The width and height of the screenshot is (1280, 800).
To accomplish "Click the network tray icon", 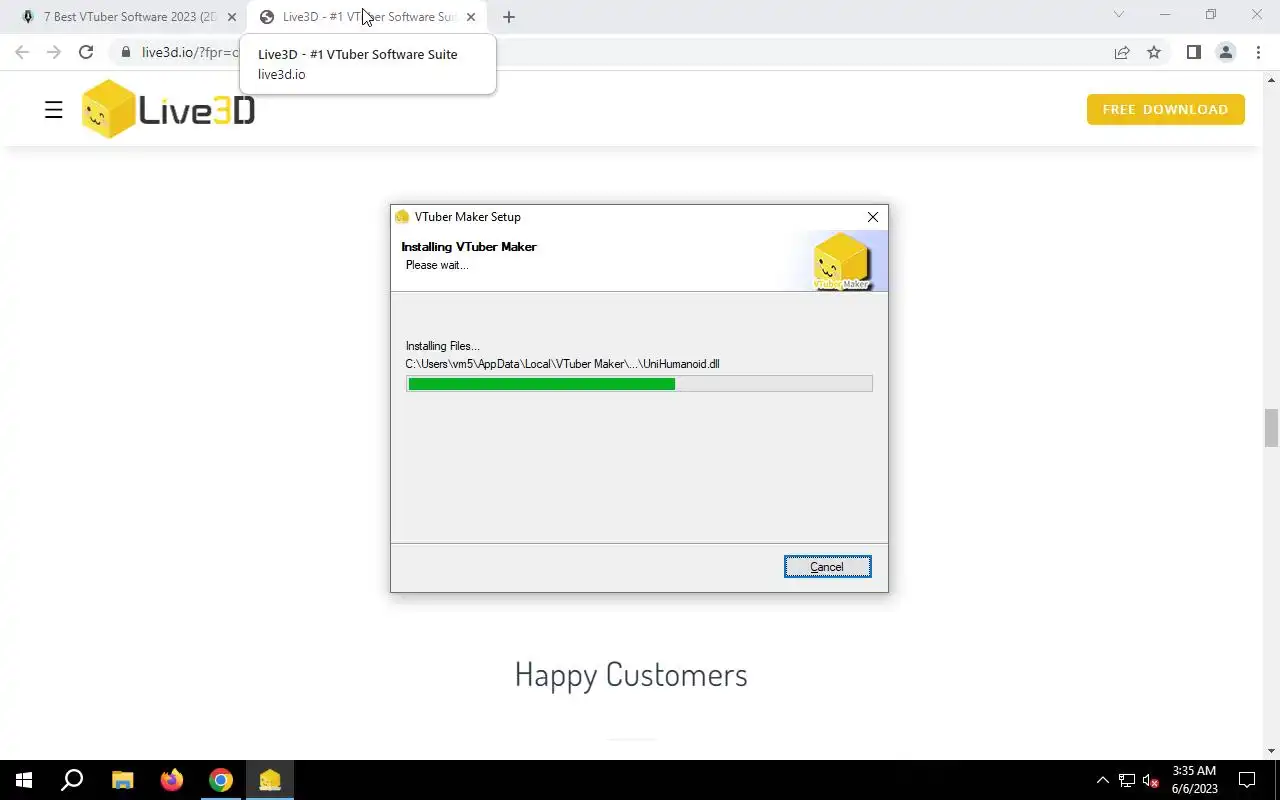I will coord(1127,780).
